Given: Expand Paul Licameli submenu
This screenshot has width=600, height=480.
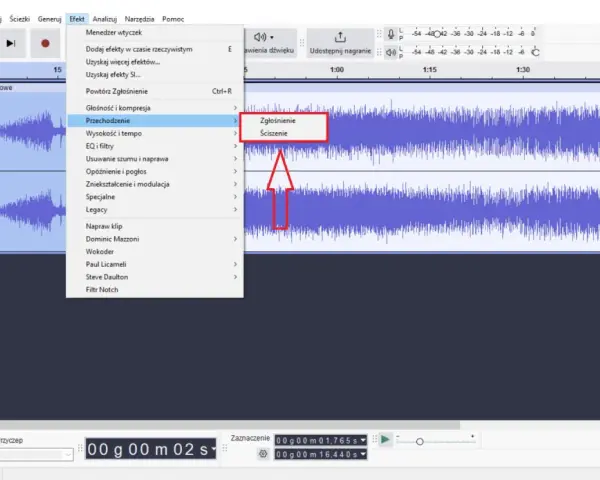Looking at the screenshot, I should click(155, 264).
